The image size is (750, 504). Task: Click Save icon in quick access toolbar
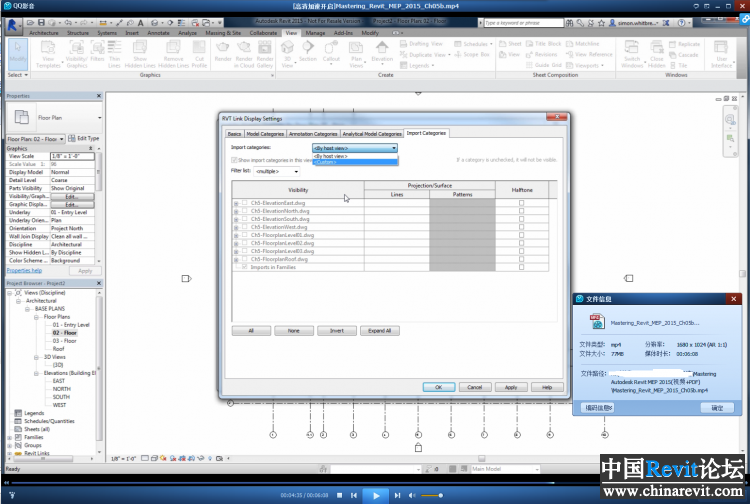(41, 22)
